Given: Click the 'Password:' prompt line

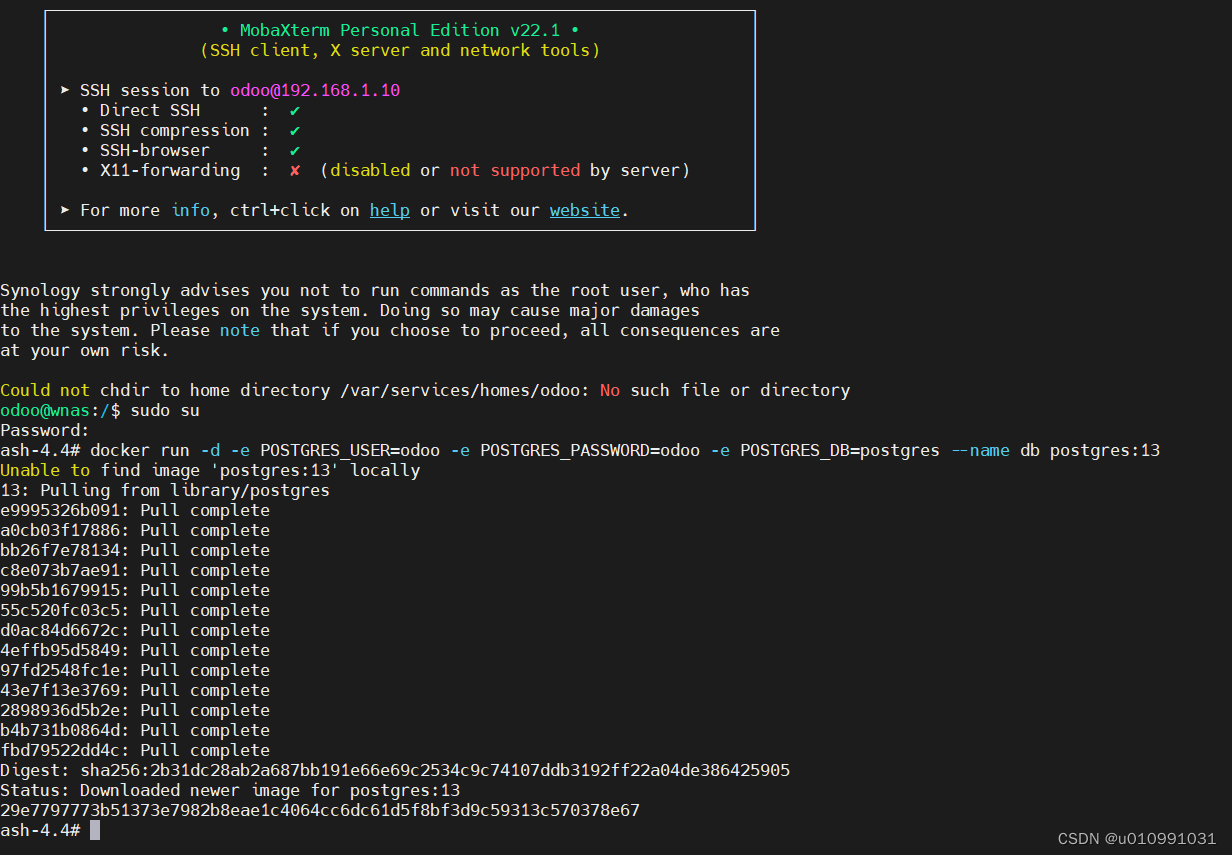Looking at the screenshot, I should pos(45,430).
